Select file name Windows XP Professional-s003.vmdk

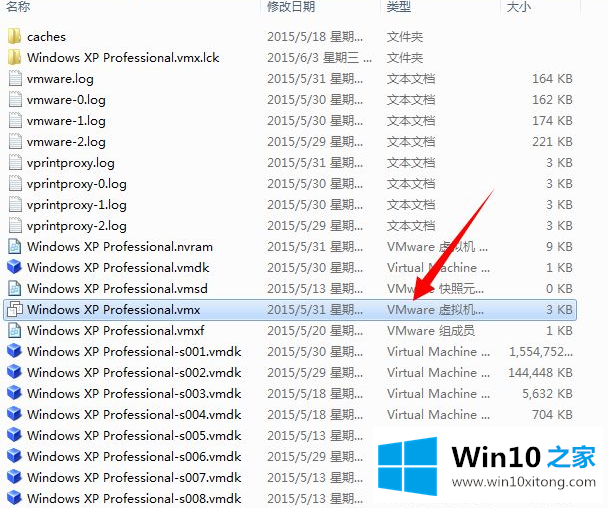point(134,394)
